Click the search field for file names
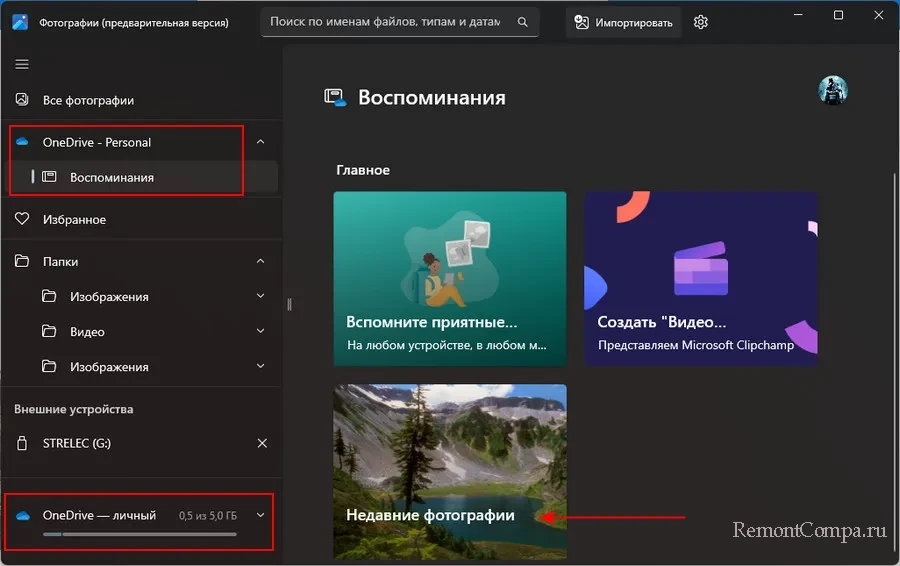Screen dimensions: 900x566 (x=399, y=22)
